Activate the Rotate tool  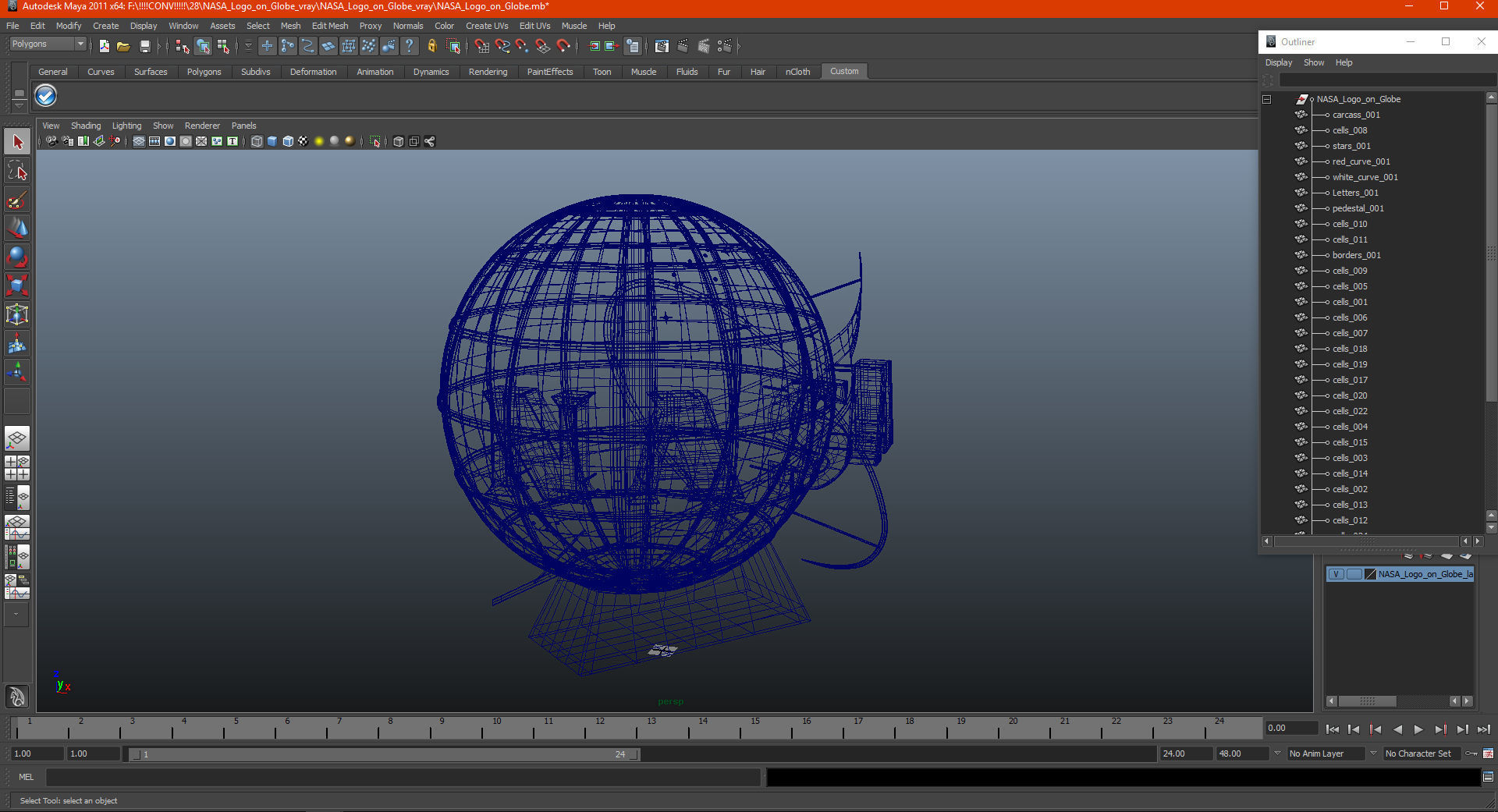coord(17,257)
